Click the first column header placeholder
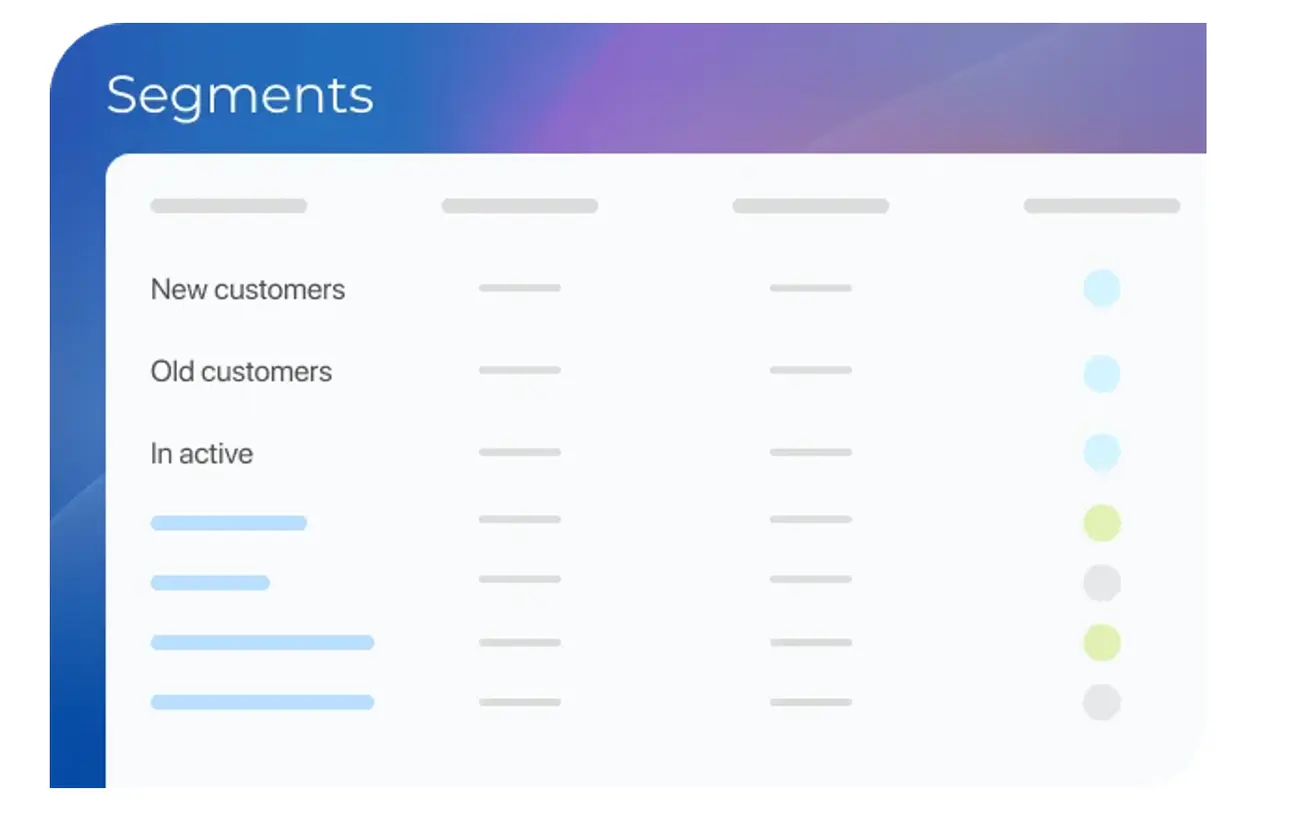Viewport: 1300px width, 817px height. 228,206
